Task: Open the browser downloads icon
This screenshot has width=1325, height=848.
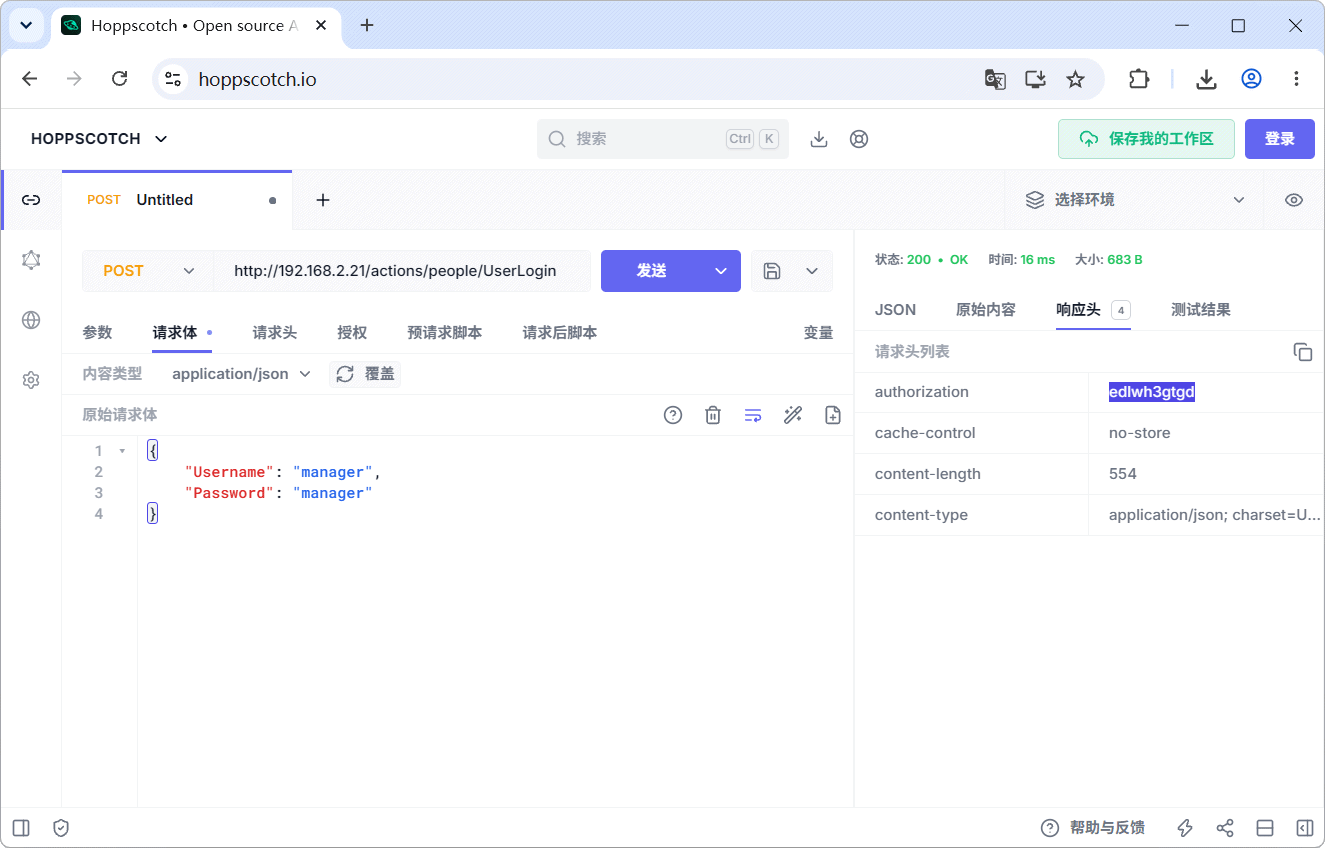Action: [1207, 79]
